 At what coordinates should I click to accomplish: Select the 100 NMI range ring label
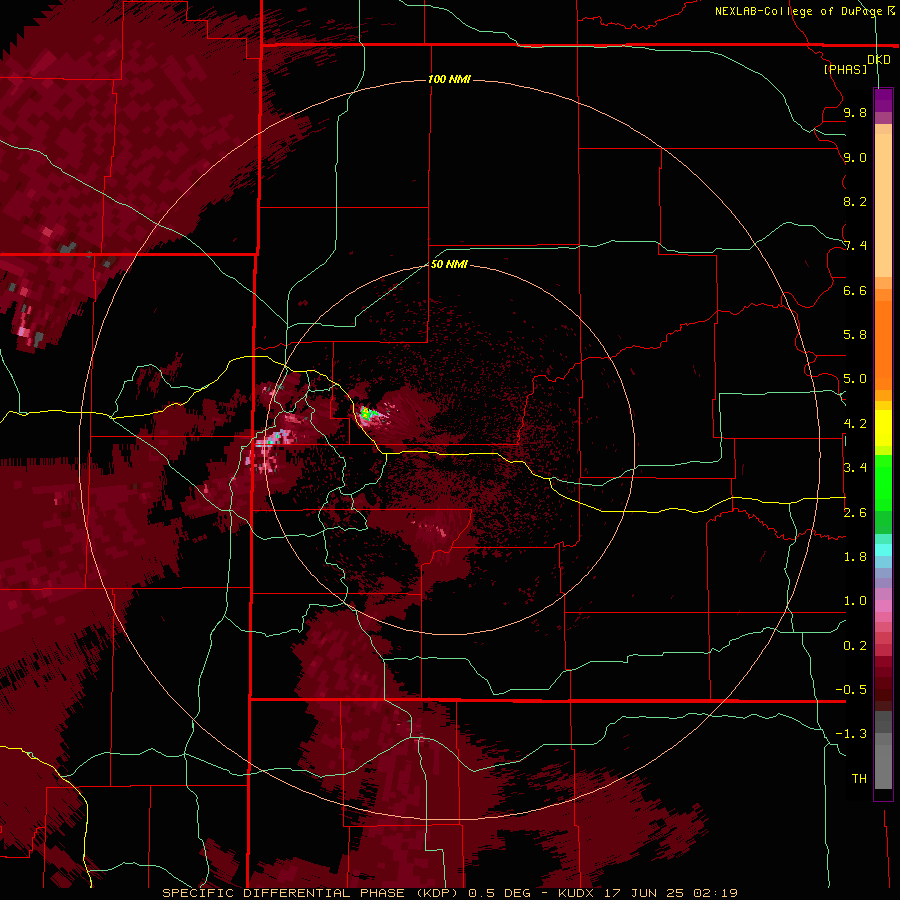449,79
